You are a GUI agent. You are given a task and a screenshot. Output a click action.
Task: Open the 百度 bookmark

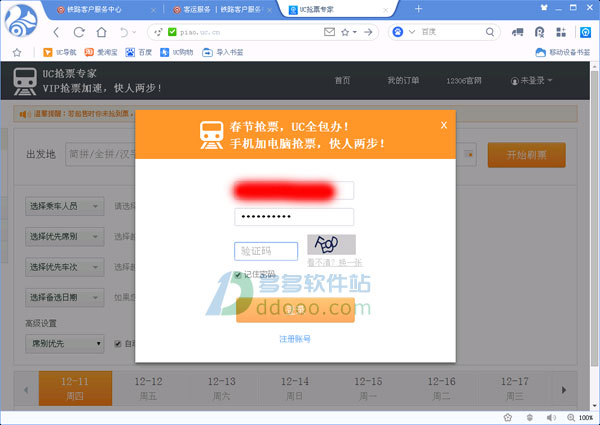tap(139, 52)
